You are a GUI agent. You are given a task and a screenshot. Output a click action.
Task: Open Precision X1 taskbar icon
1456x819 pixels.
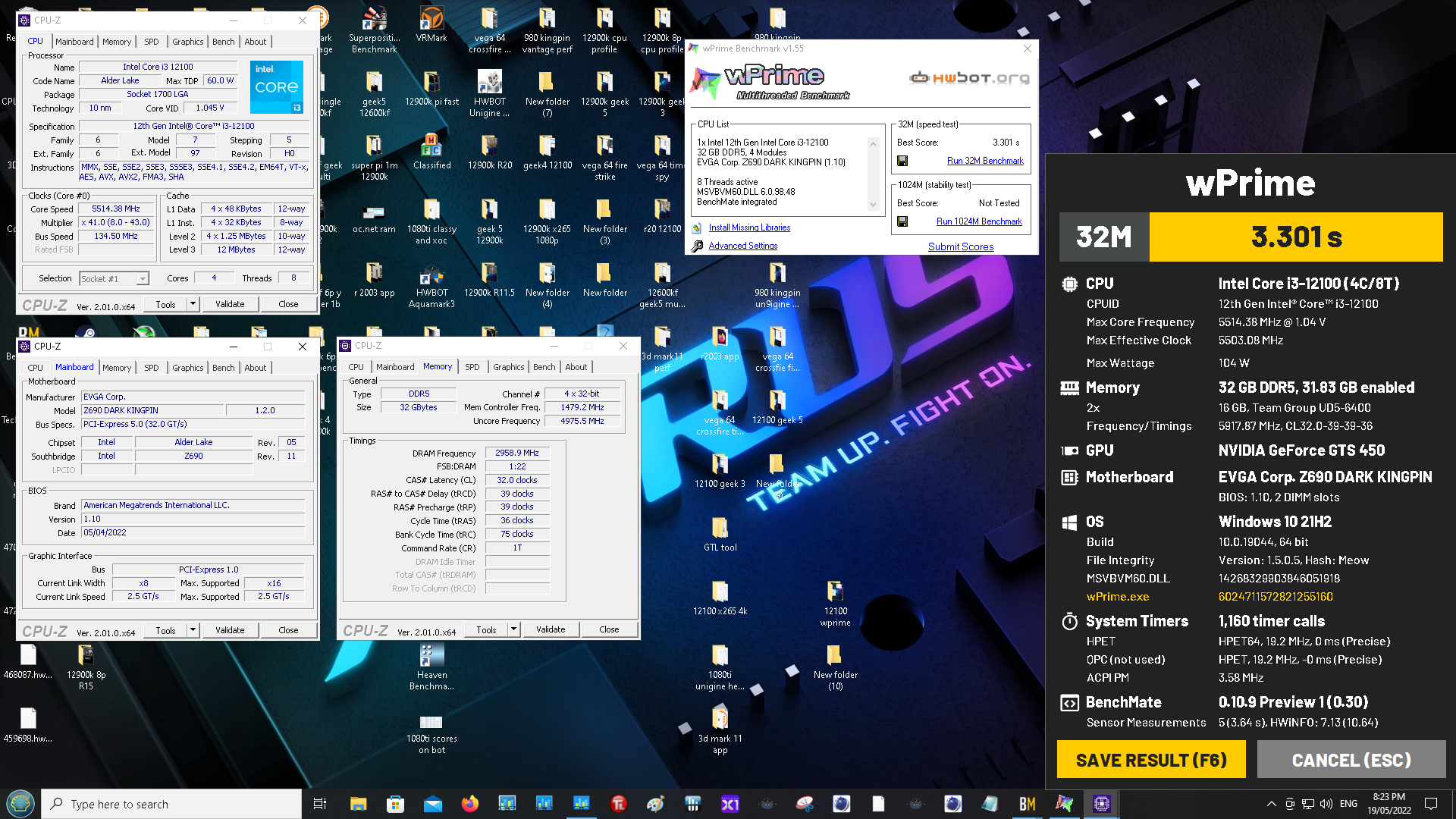tap(730, 804)
